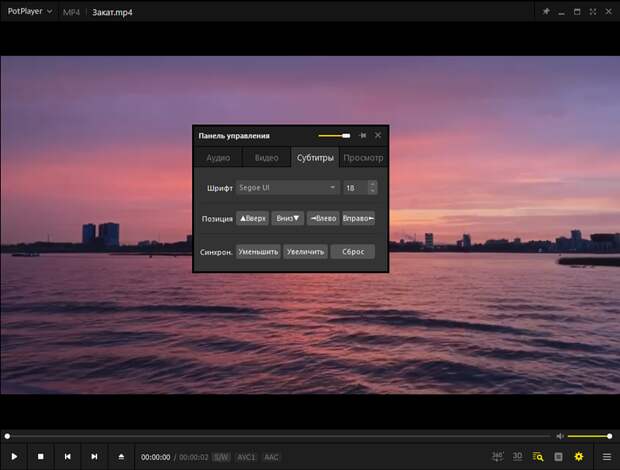This screenshot has width=620, height=470.
Task: Expand the Segoe UI font dropdown
Action: [333, 187]
